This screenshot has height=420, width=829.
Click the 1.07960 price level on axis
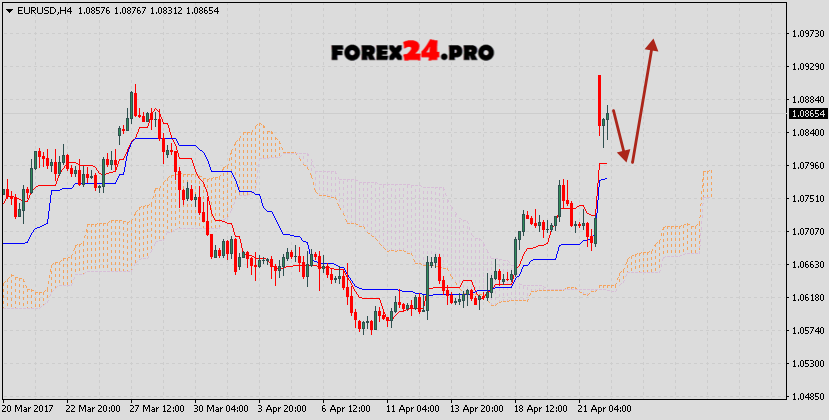(x=807, y=166)
